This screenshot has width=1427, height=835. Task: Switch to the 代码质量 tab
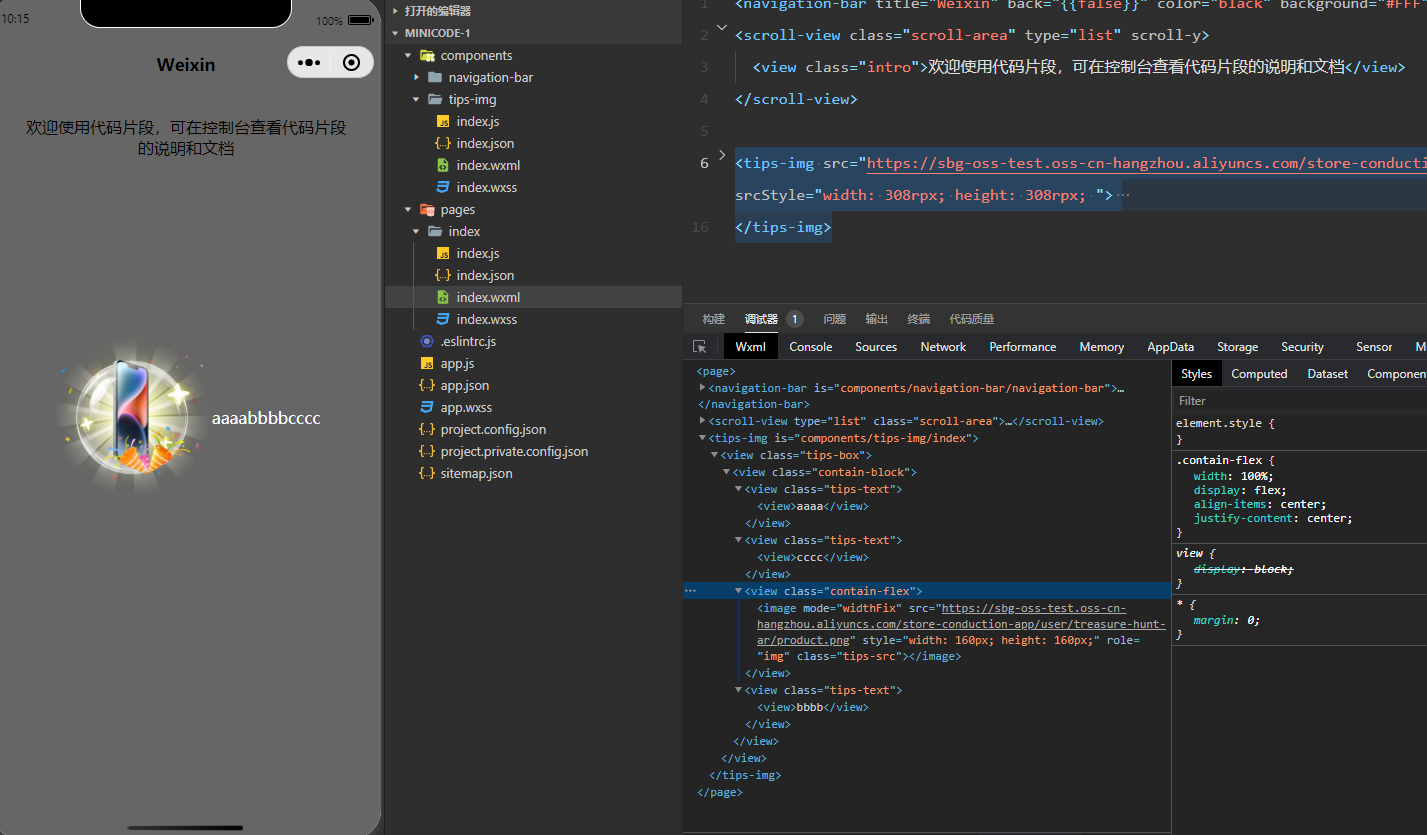point(971,319)
